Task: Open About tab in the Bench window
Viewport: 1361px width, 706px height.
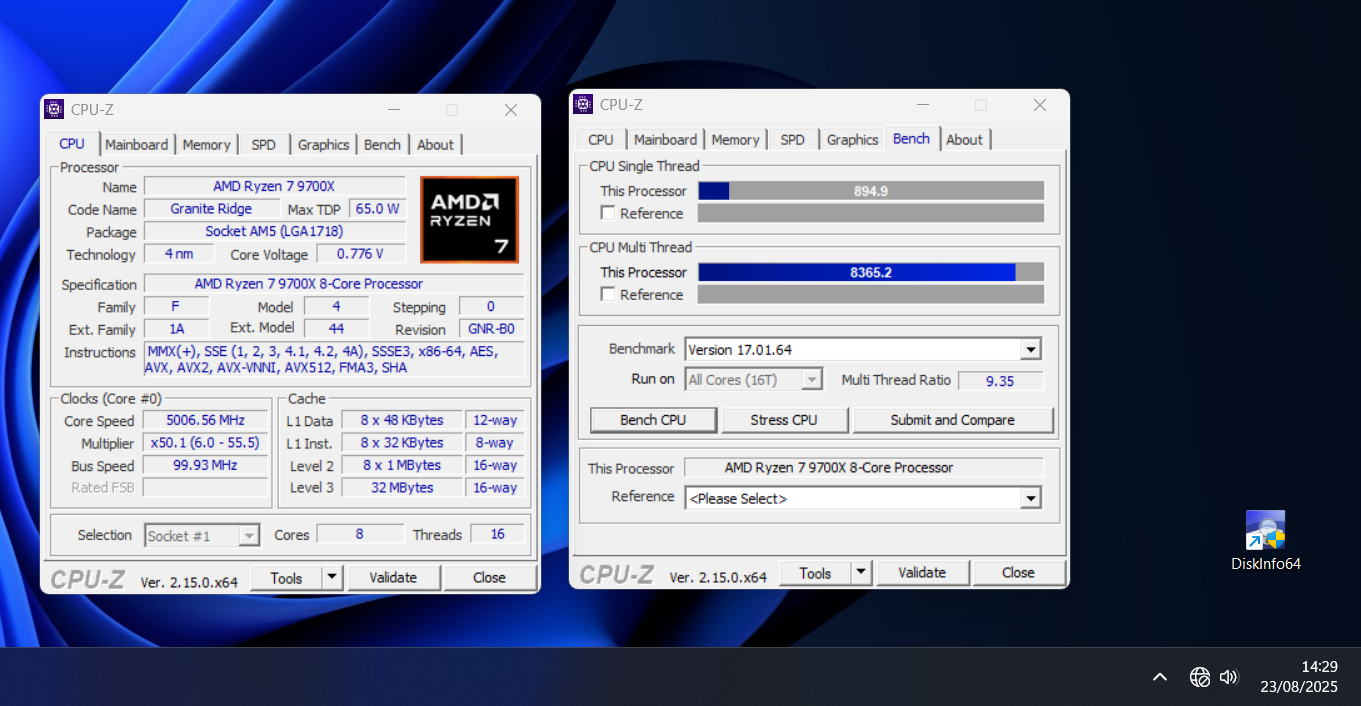Action: 965,140
